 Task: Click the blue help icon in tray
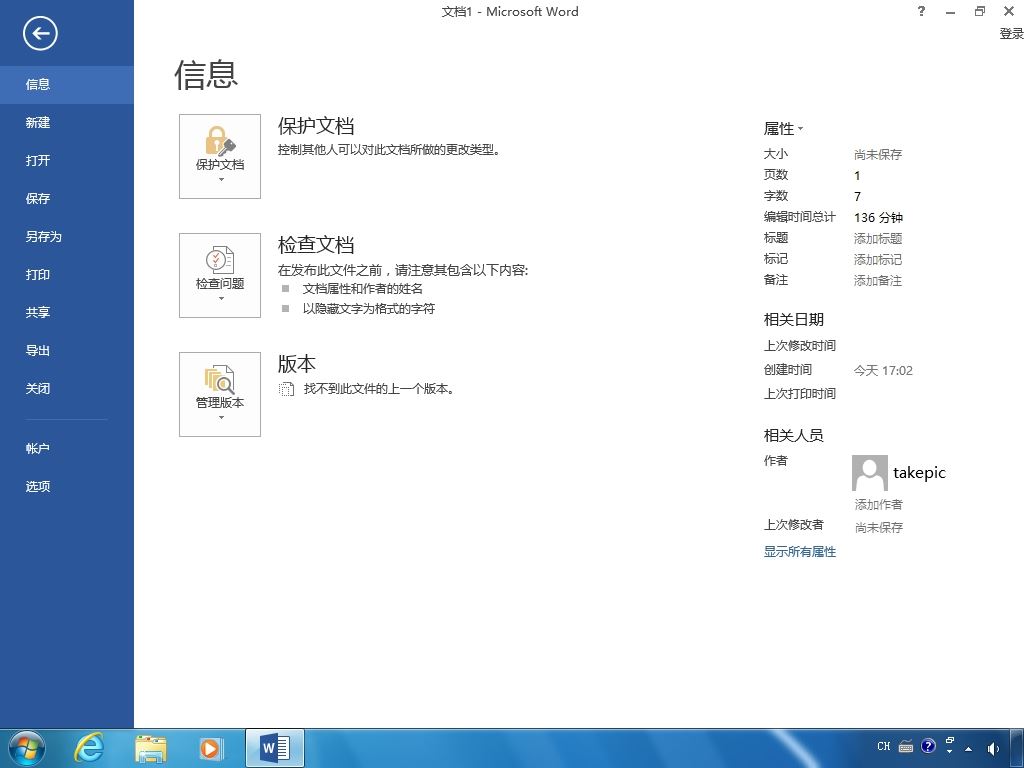[x=928, y=746]
